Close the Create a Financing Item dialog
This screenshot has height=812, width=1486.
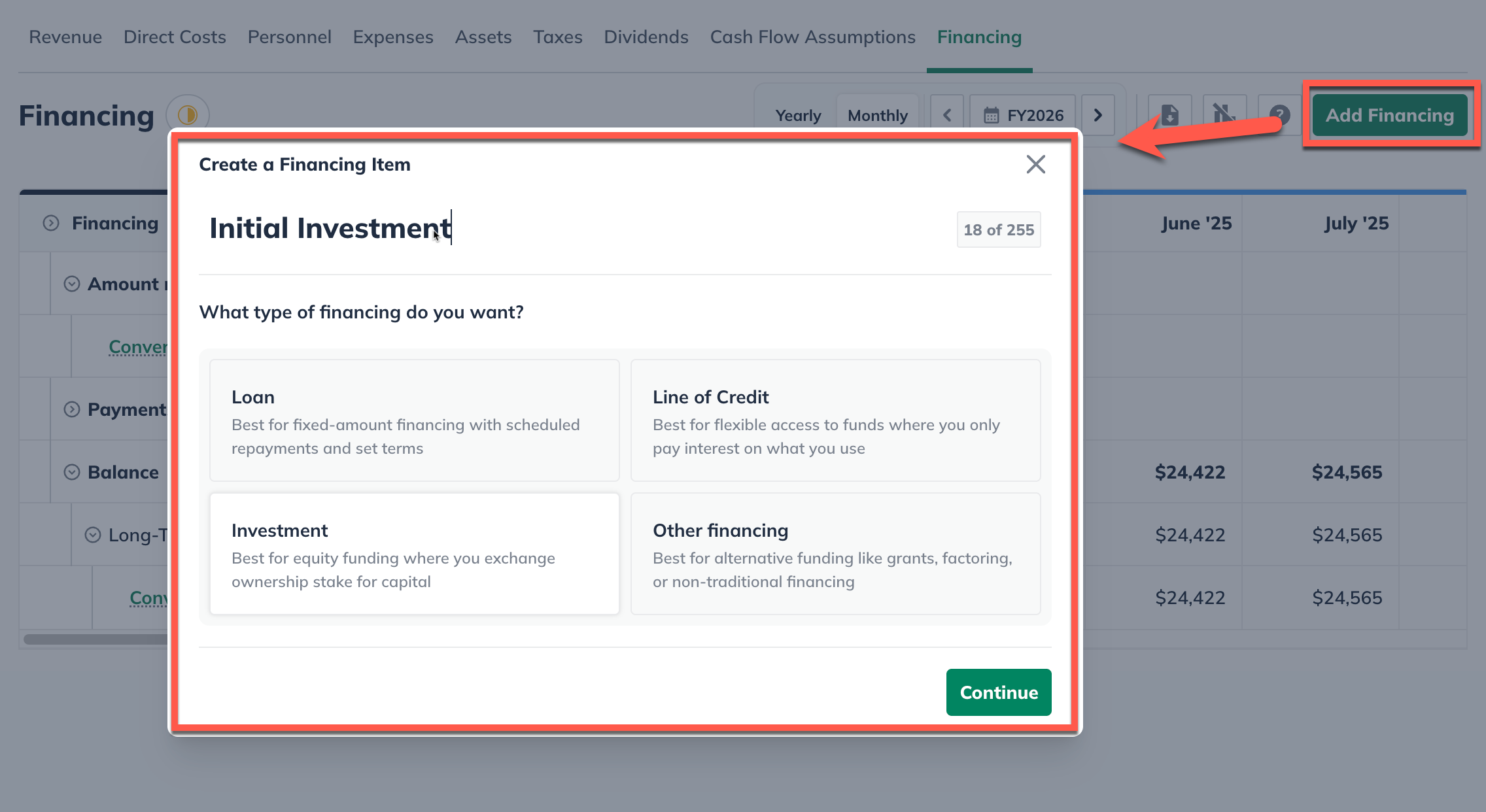1035,164
